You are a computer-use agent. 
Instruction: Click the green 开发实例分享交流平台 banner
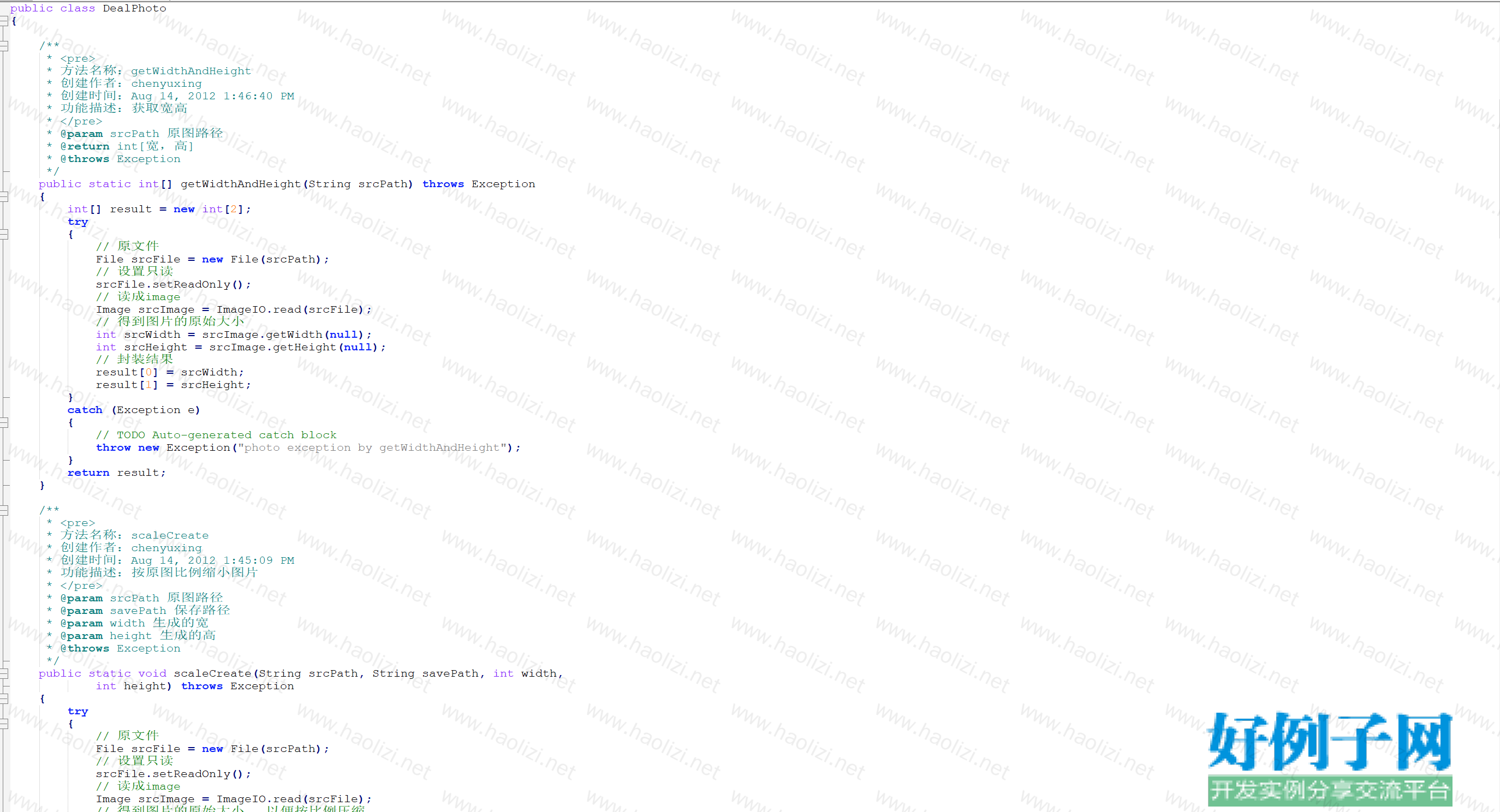(1329, 791)
